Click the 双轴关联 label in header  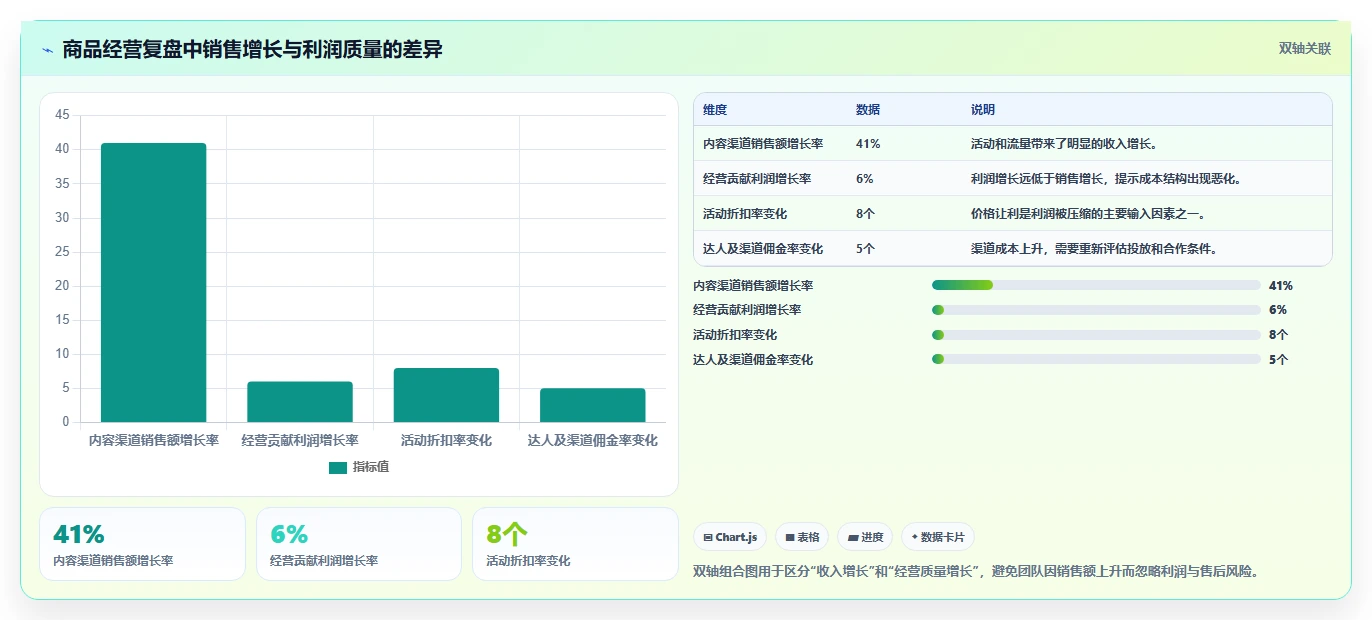(1305, 48)
